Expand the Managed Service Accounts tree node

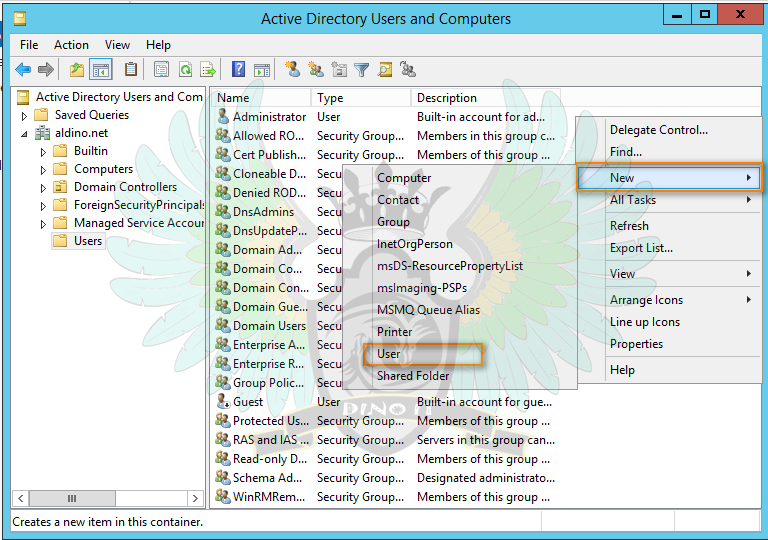pos(43,224)
